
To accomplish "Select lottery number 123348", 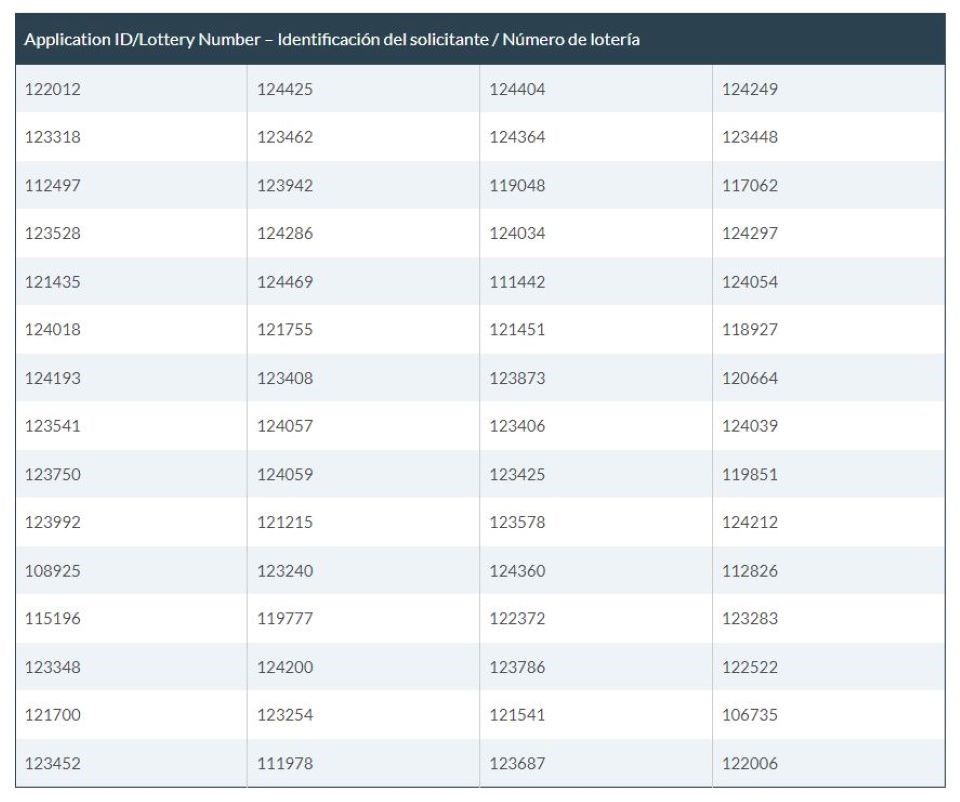I will 53,667.
